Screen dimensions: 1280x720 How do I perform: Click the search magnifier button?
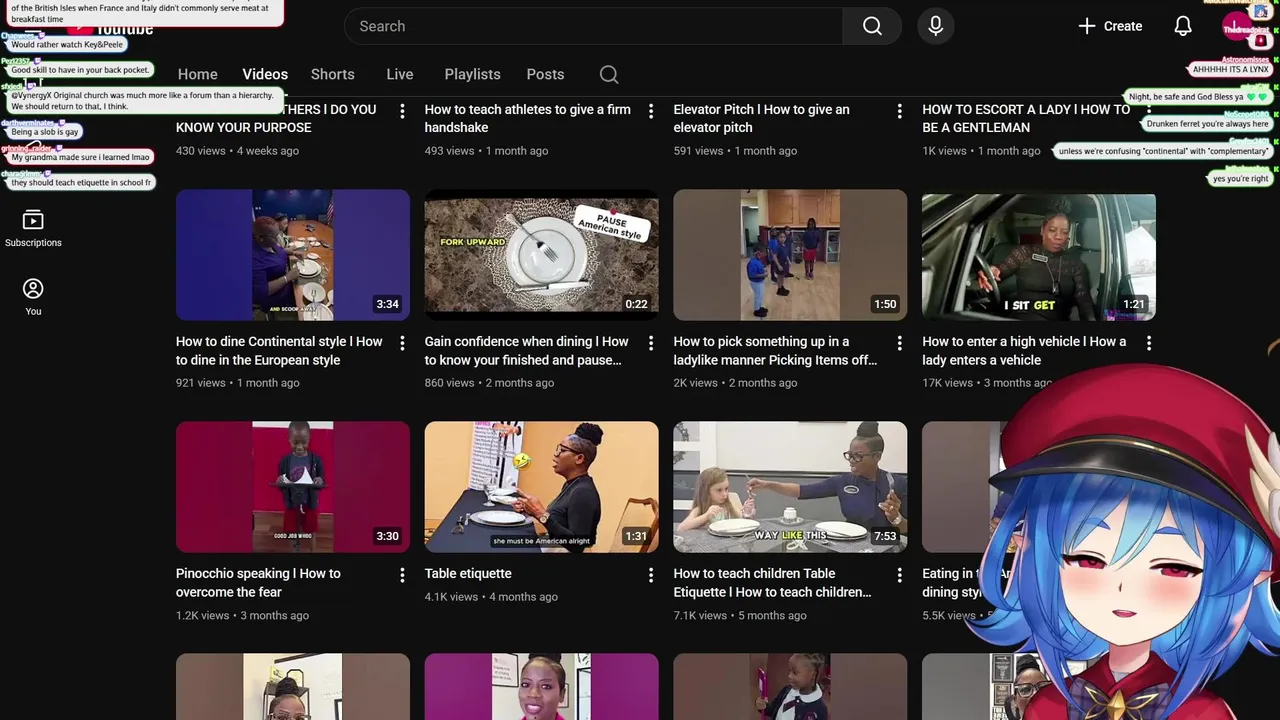[872, 26]
